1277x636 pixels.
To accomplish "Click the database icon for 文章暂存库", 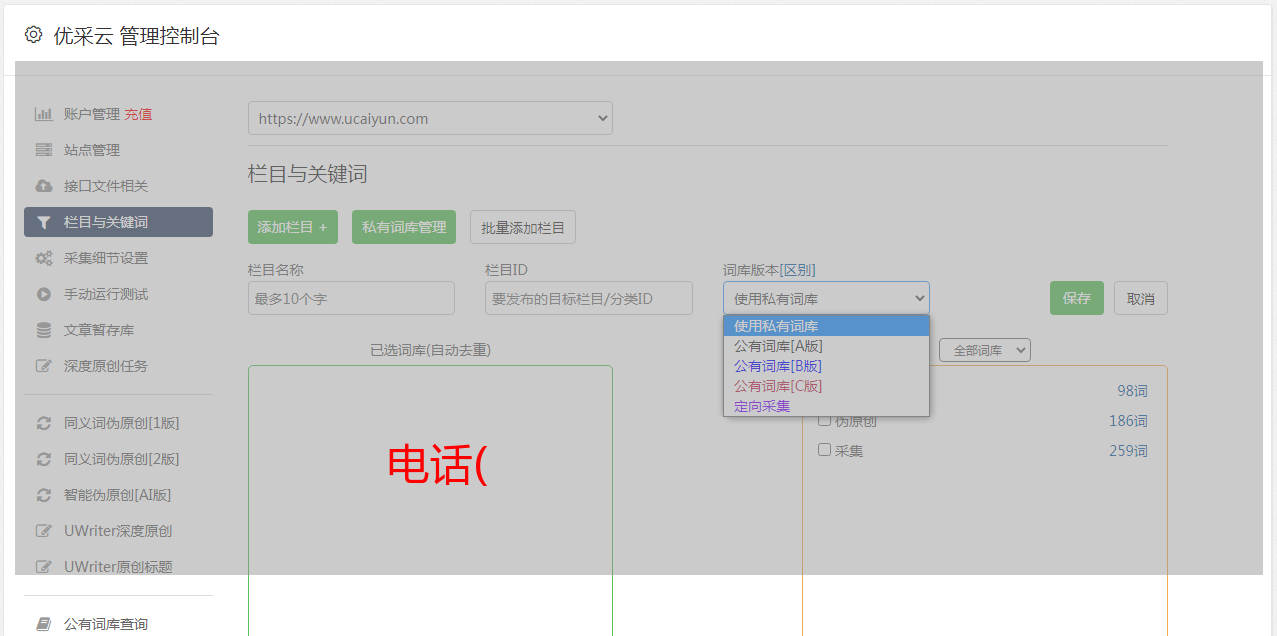I will pos(44,330).
